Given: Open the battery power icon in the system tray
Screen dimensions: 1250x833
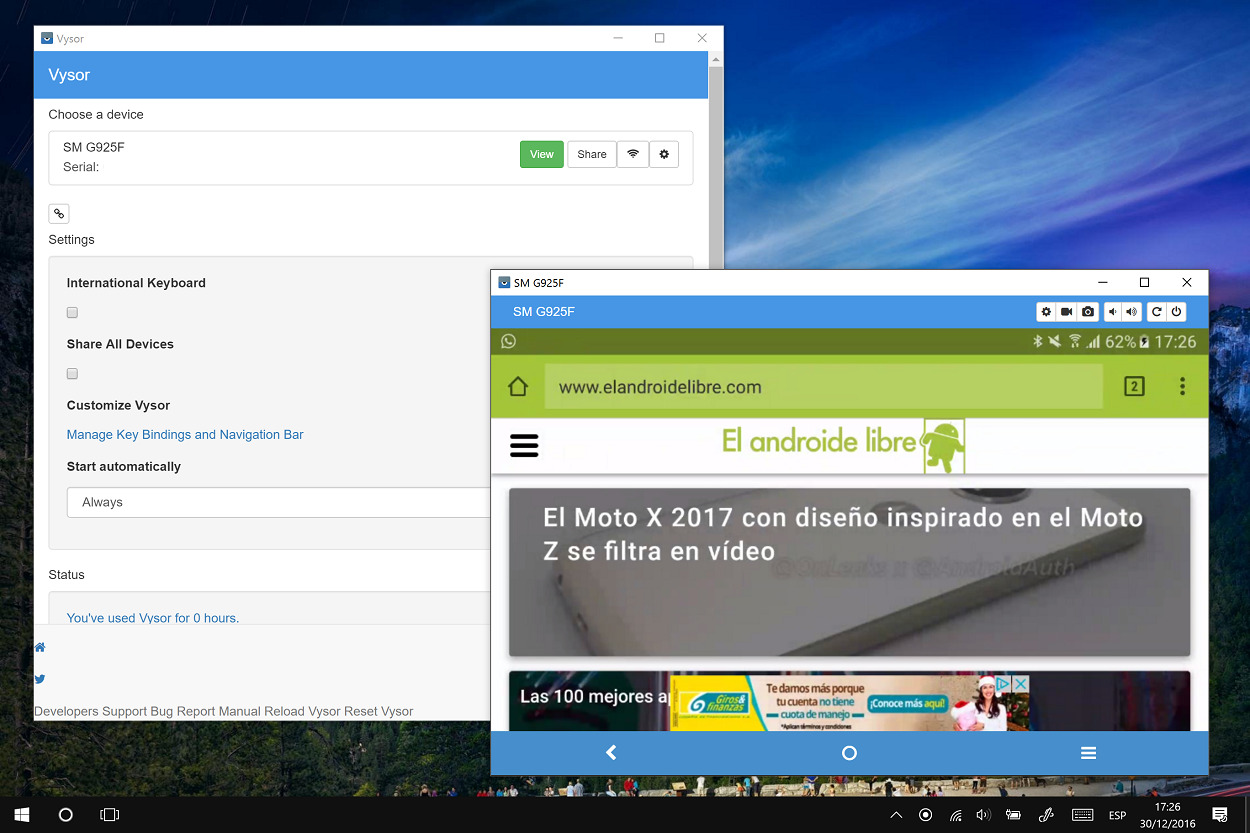Looking at the screenshot, I should [x=1013, y=815].
